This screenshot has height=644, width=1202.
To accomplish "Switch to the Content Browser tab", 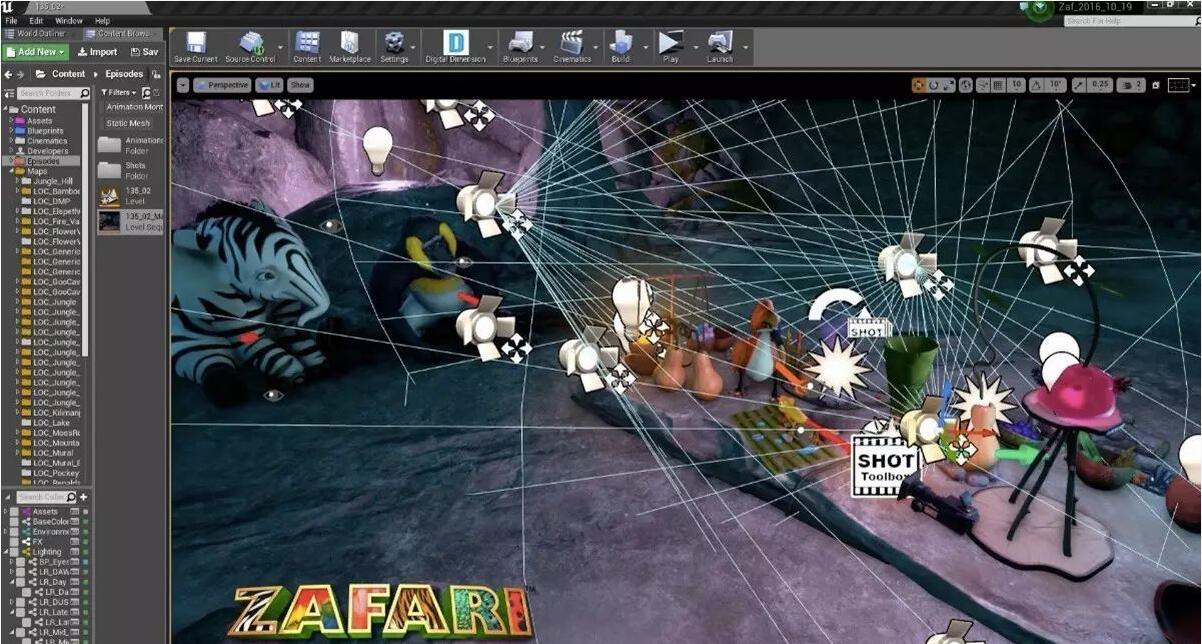I will point(124,34).
